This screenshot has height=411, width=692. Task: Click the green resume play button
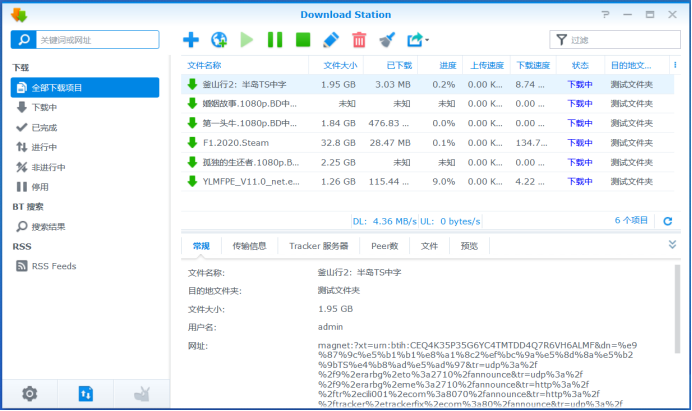(247, 40)
